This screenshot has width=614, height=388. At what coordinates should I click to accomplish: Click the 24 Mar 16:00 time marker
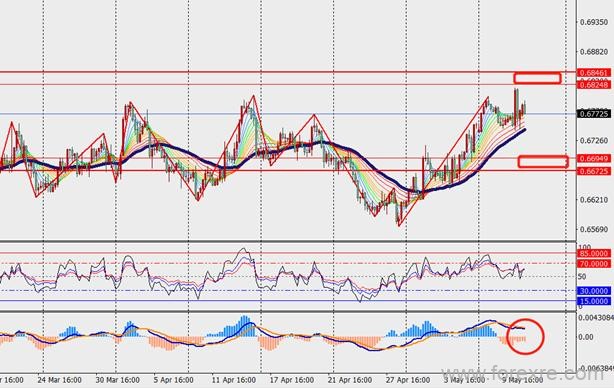[60, 380]
